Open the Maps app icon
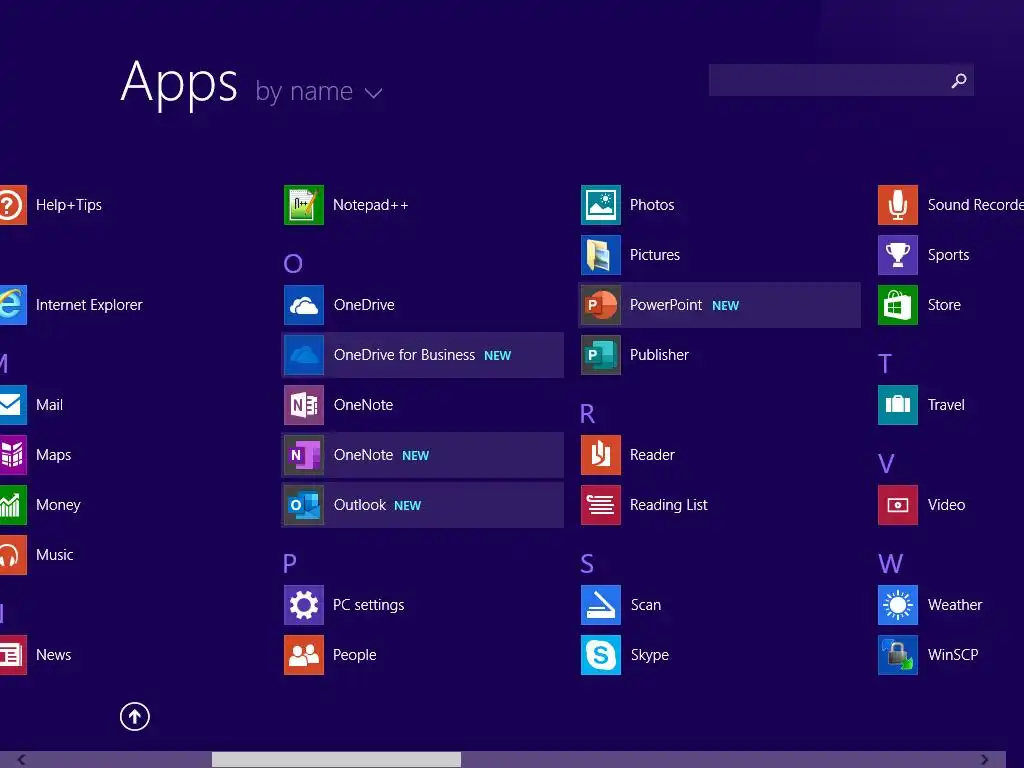This screenshot has width=1024, height=768. tap(13, 455)
